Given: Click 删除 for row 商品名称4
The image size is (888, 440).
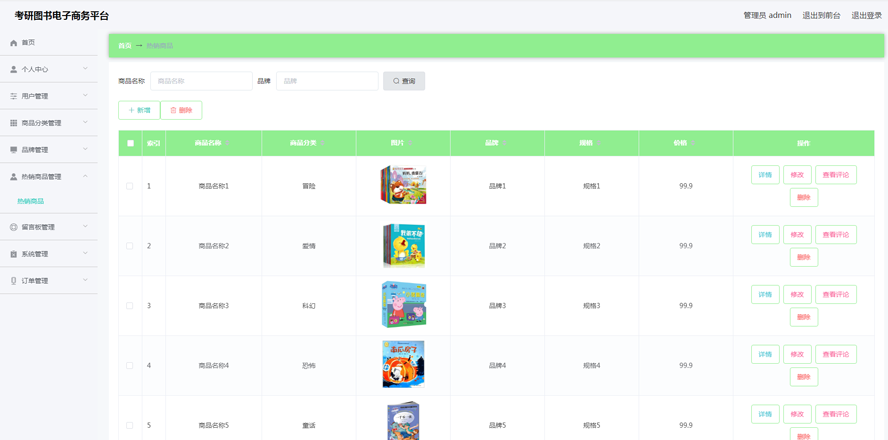Looking at the screenshot, I should click(804, 377).
